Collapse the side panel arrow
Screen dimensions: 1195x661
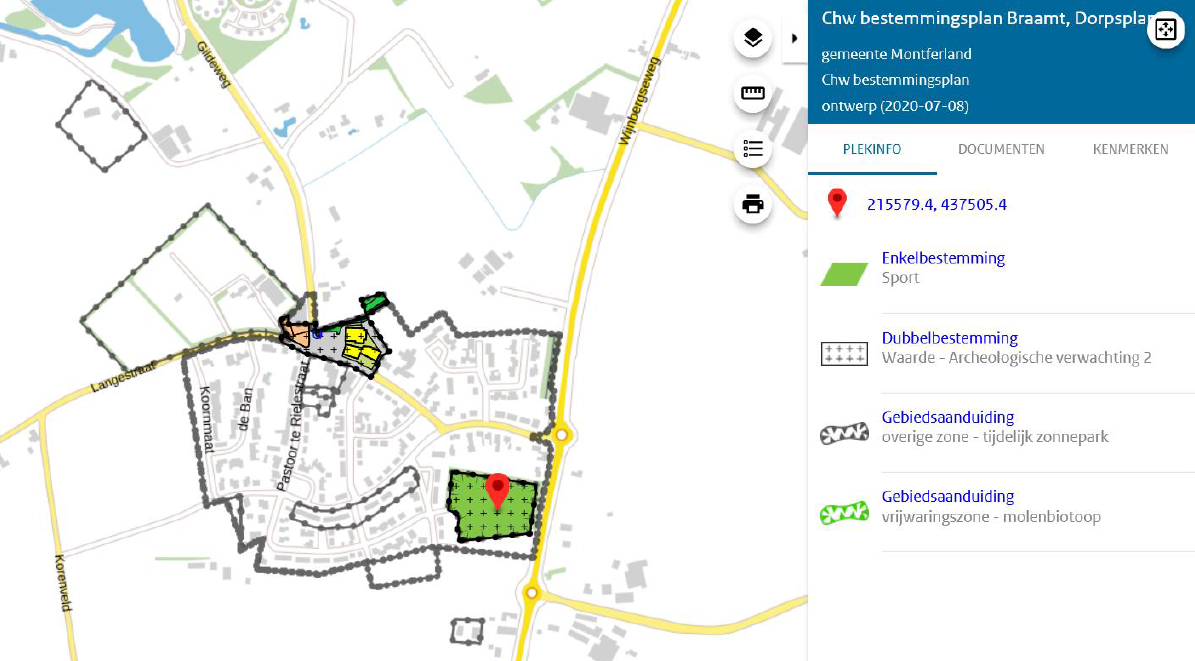point(795,38)
